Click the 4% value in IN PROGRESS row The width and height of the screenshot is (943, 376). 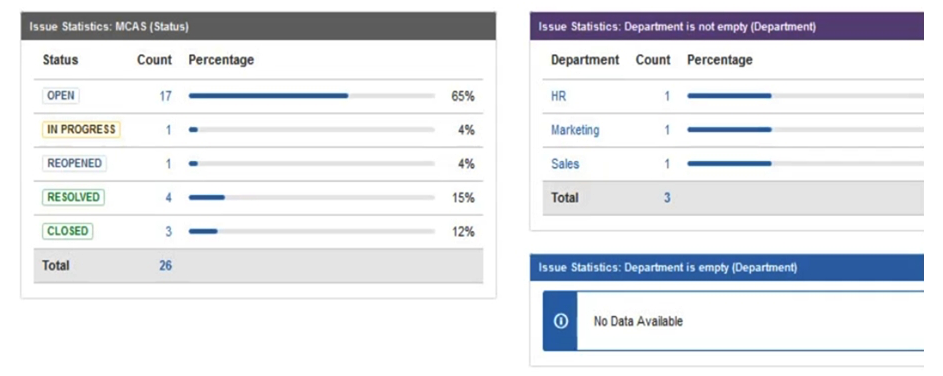(x=466, y=130)
